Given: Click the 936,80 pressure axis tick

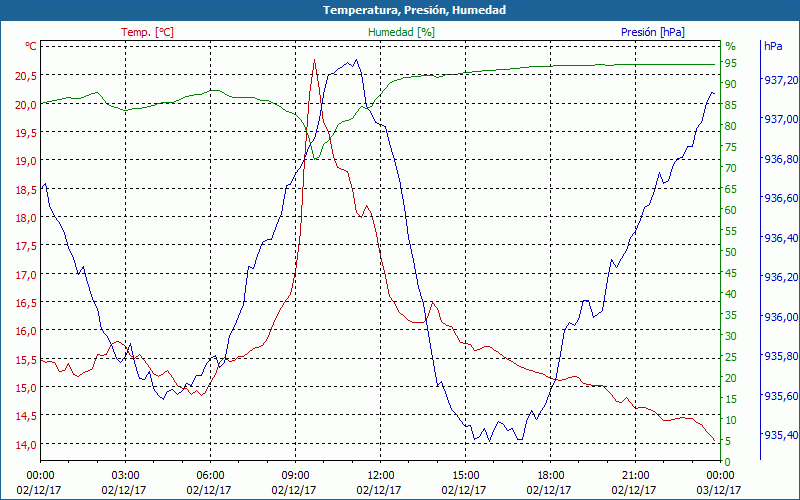Looking at the screenshot, I should [x=781, y=159].
